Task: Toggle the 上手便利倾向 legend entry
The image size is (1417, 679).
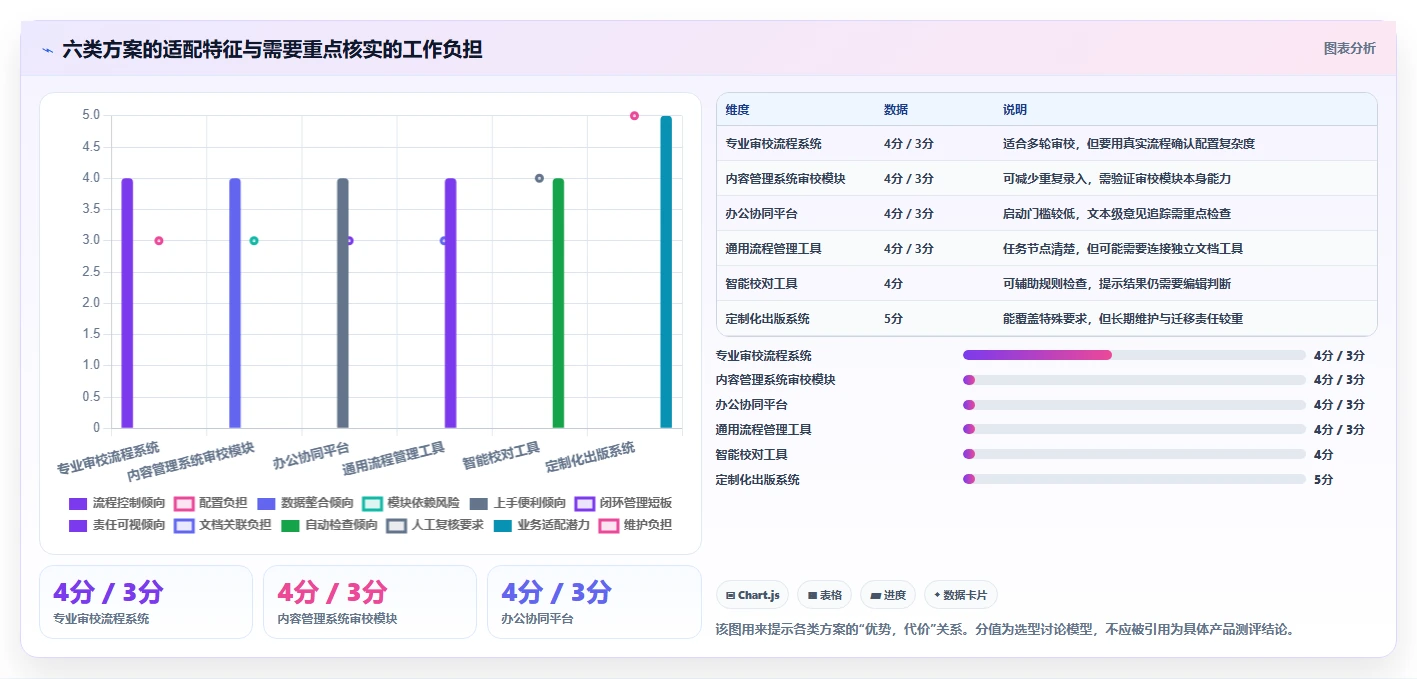Action: coord(517,503)
